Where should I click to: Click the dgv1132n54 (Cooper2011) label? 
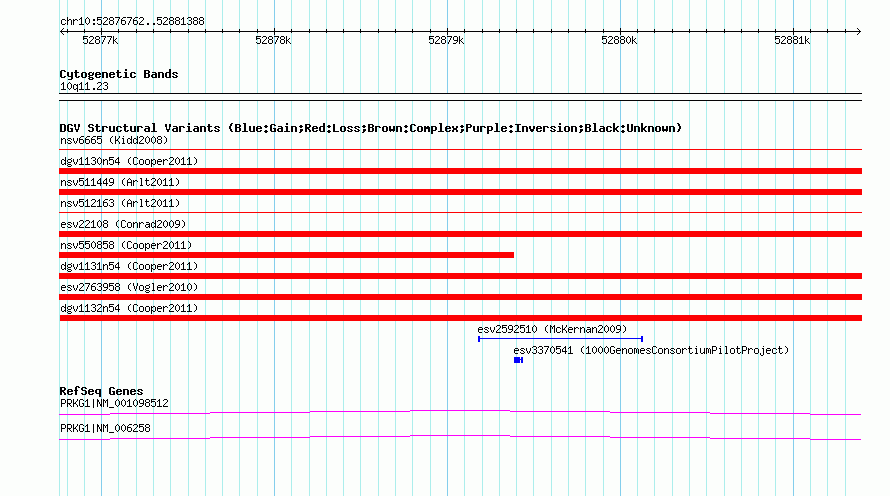[129, 308]
